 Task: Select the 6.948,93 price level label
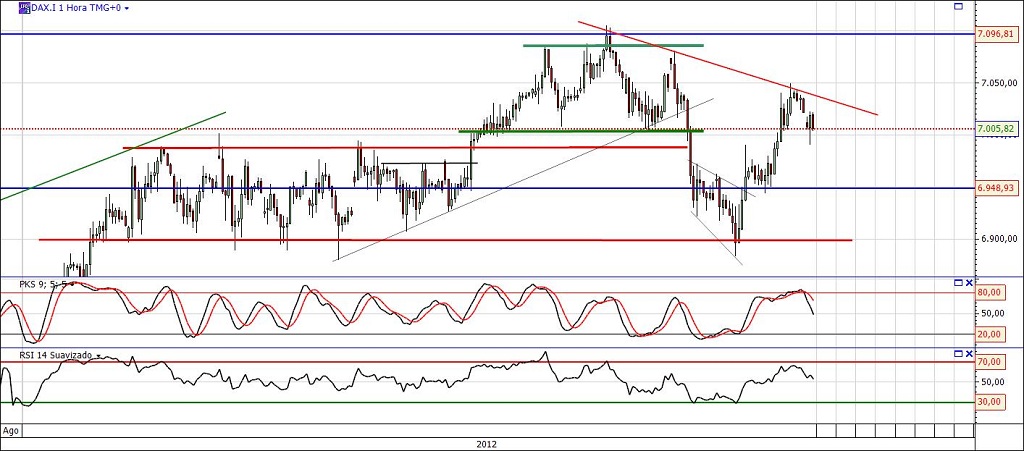tap(995, 188)
